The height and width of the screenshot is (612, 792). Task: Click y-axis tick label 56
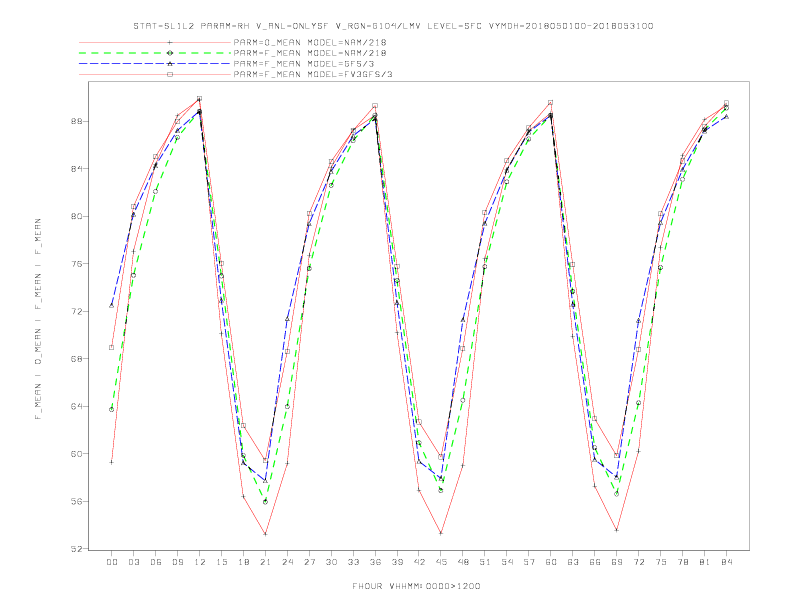[x=77, y=501]
